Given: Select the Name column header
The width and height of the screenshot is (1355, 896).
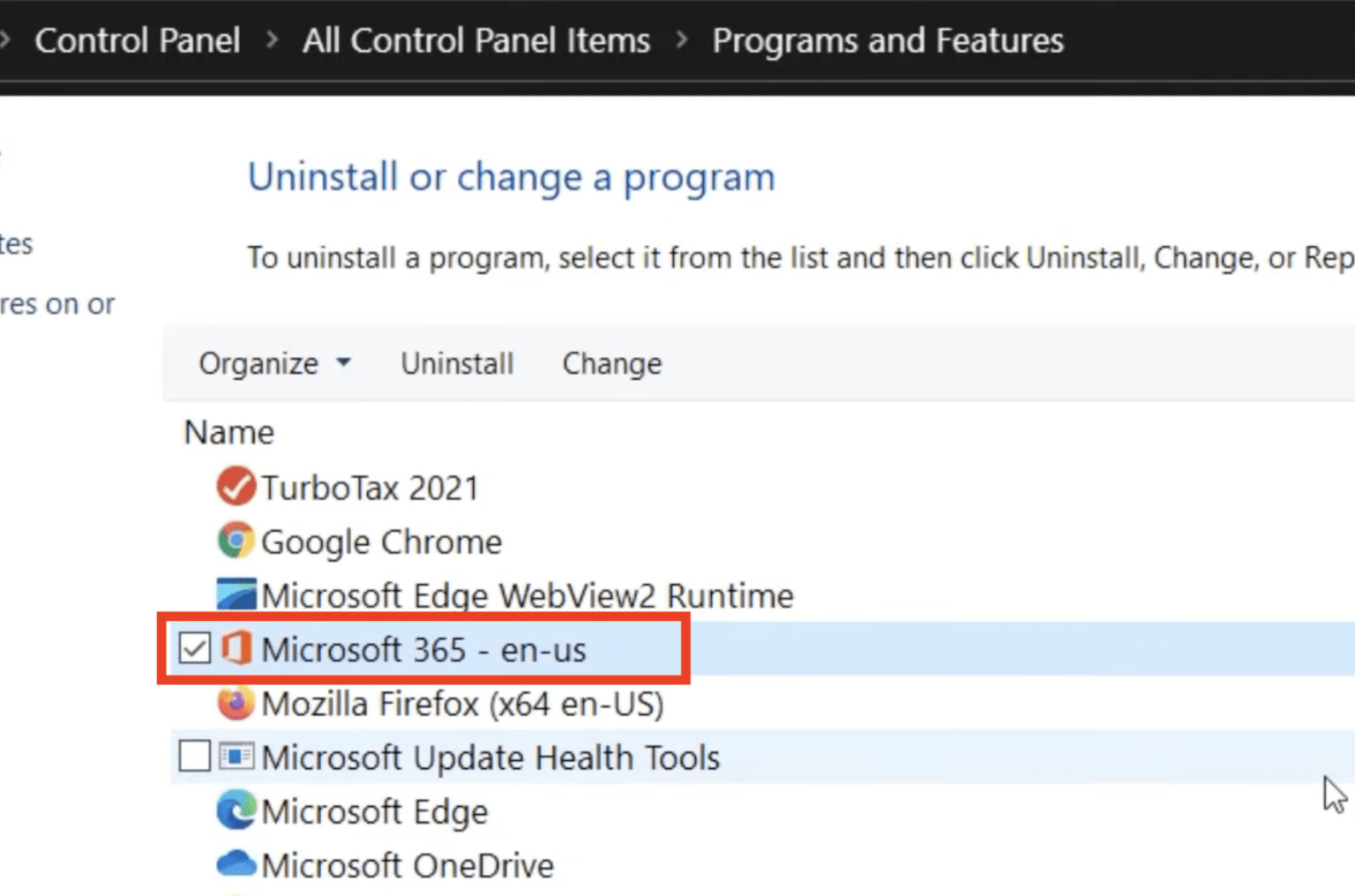Looking at the screenshot, I should point(228,431).
